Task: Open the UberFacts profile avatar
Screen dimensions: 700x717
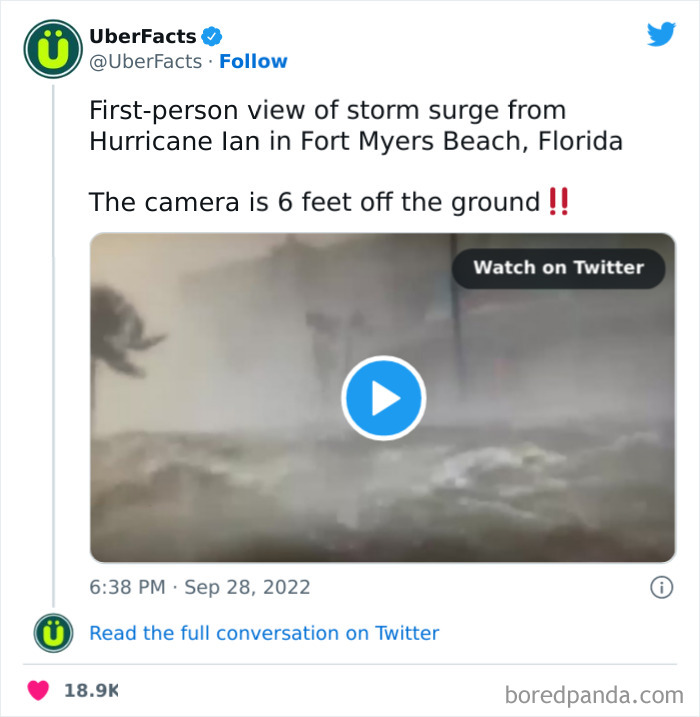Action: pyautogui.click(x=53, y=49)
